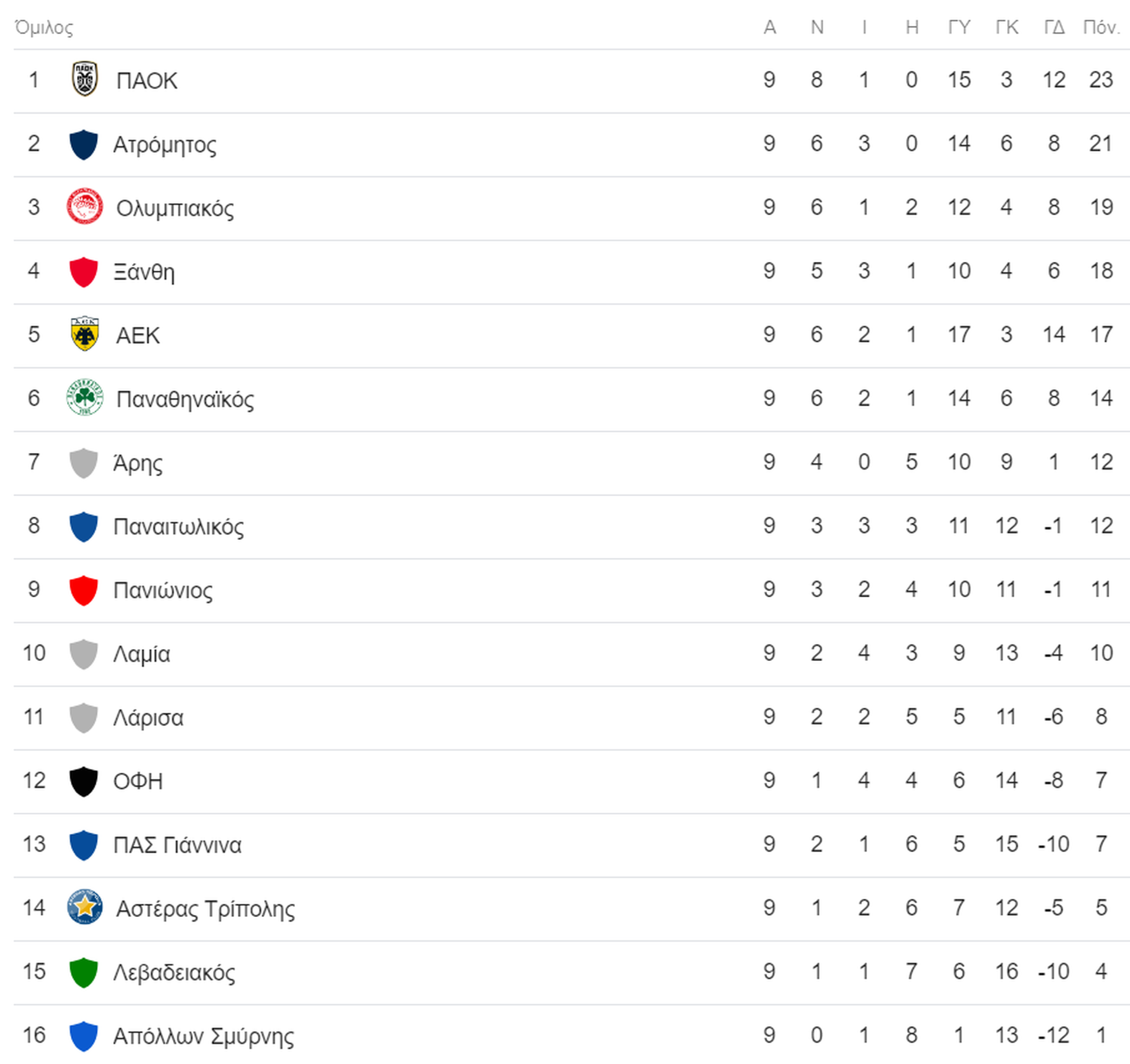Click the Ατρόμητος dark navy shield icon
This screenshot has height=1064, width=1130.
(84, 145)
